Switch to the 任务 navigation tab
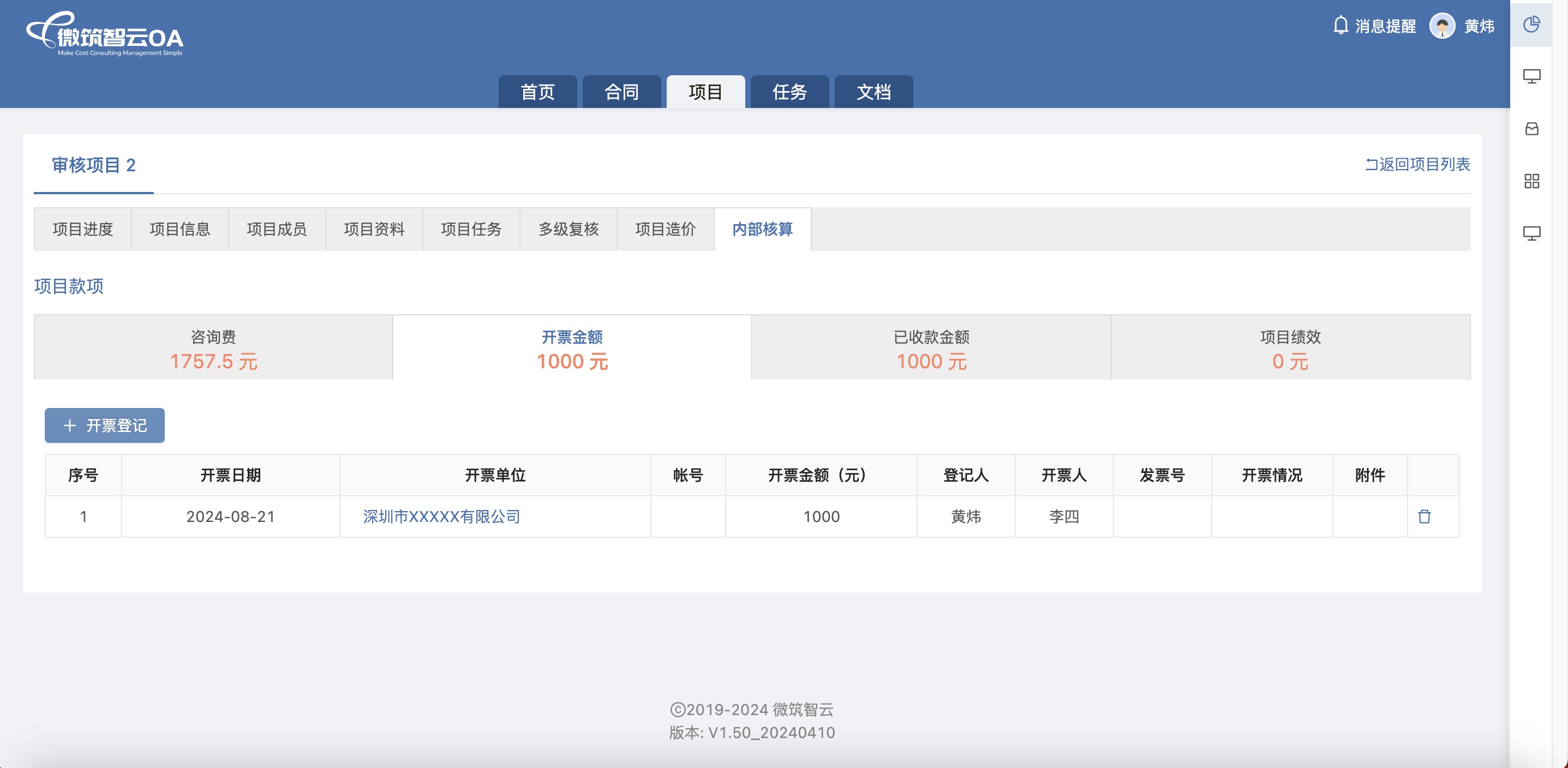Image resolution: width=1568 pixels, height=768 pixels. (x=789, y=92)
